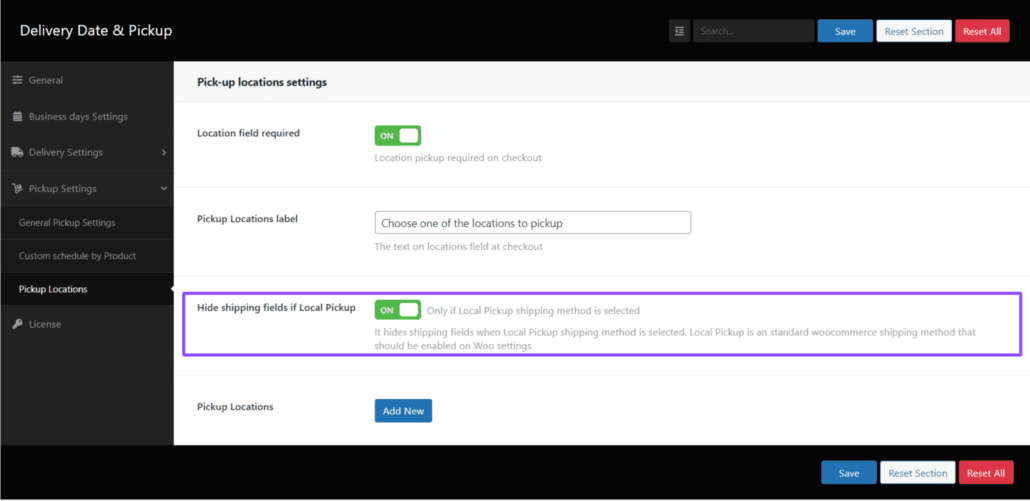This screenshot has width=1030, height=501.
Task: Open the License section
Action: pos(45,325)
